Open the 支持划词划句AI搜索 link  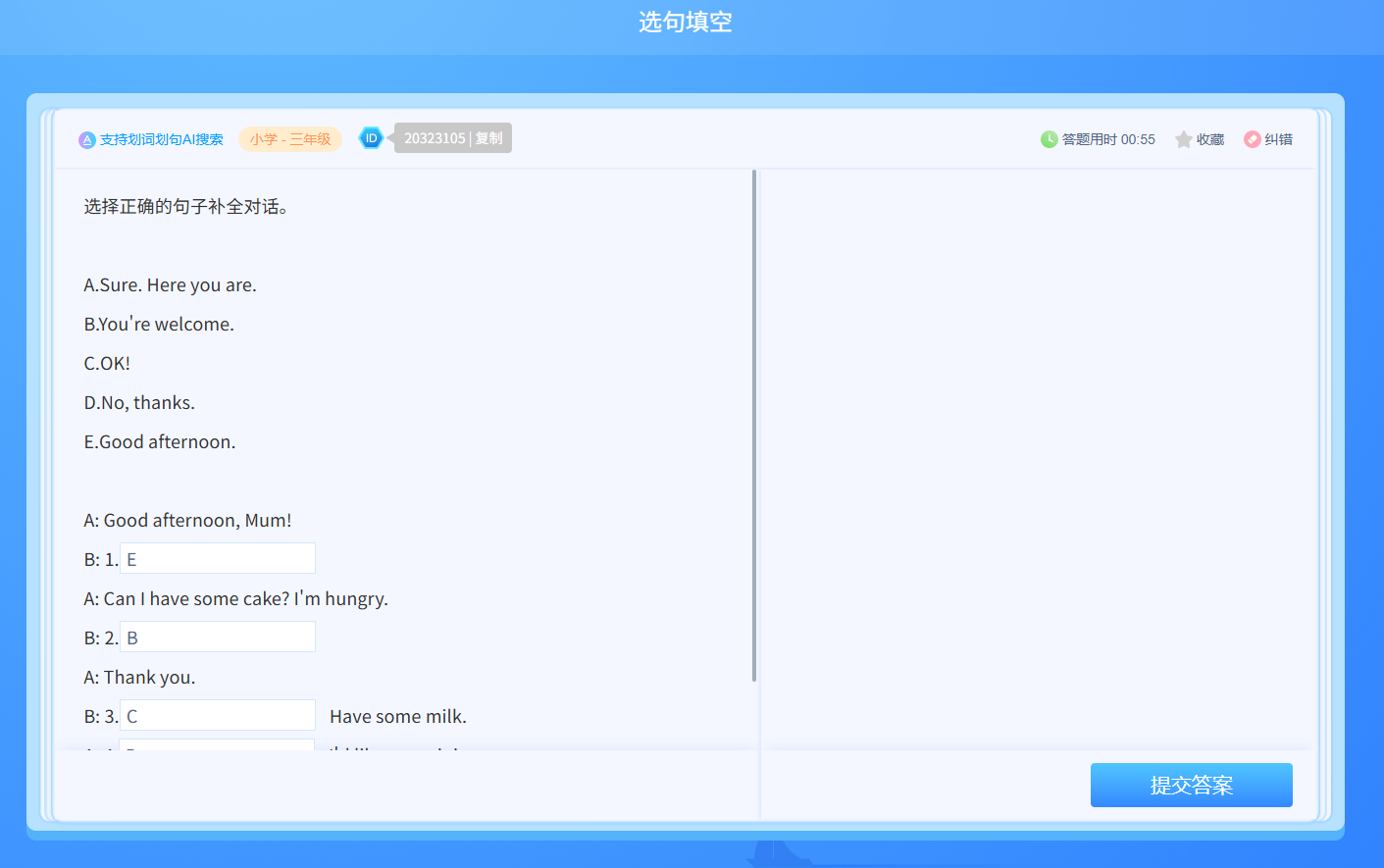[x=162, y=139]
